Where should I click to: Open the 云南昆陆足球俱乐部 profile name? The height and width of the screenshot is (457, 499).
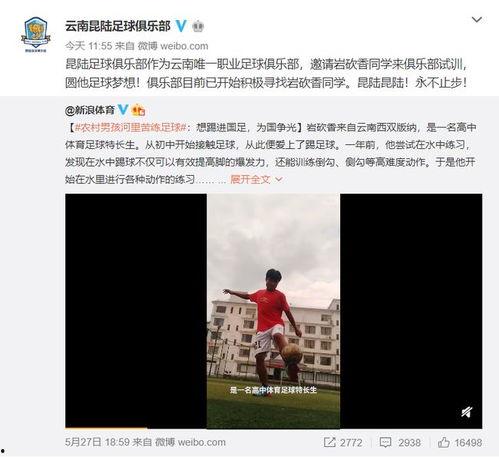(x=118, y=26)
